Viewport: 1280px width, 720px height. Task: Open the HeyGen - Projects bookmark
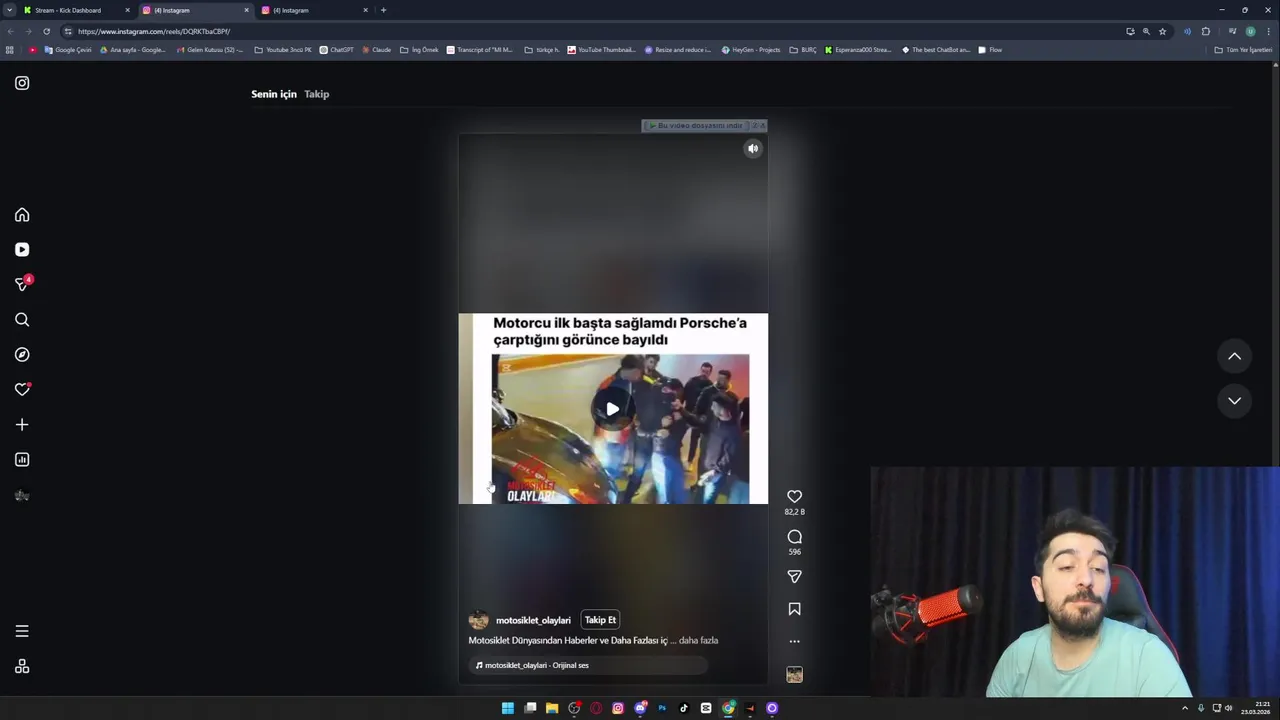751,50
